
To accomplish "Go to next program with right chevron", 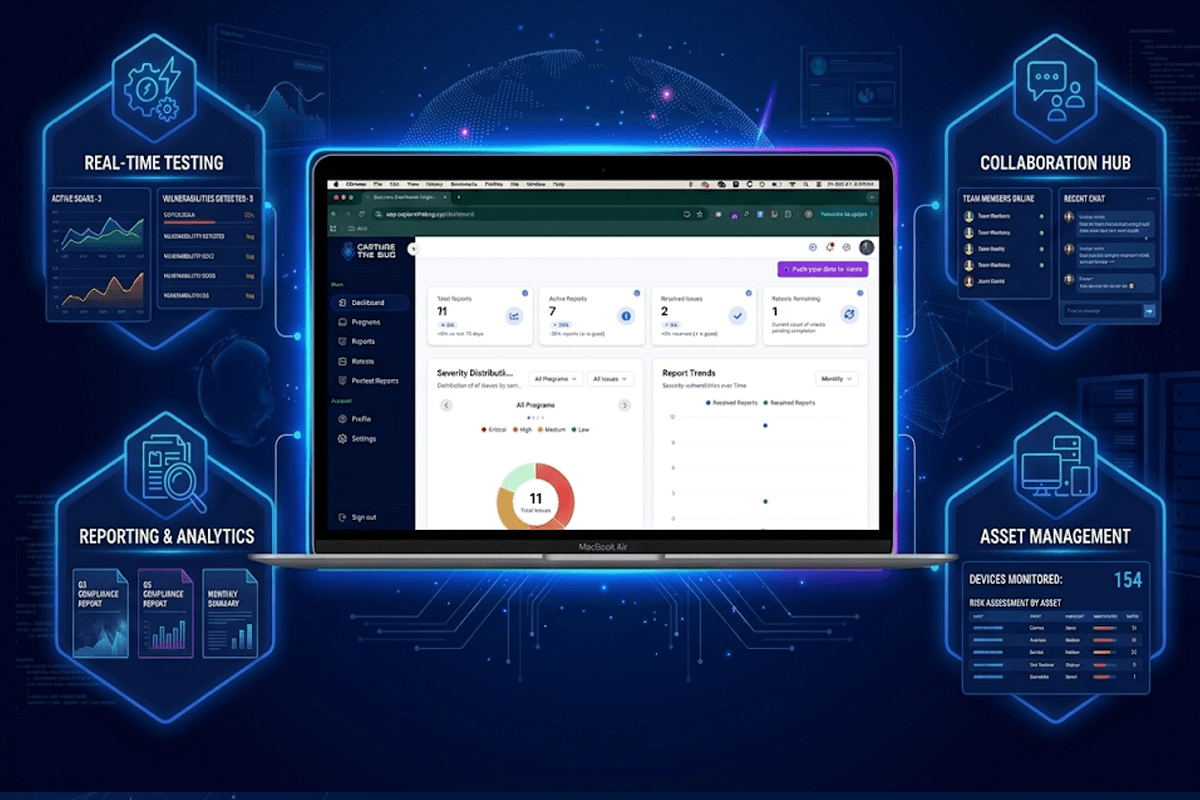I will 624,405.
